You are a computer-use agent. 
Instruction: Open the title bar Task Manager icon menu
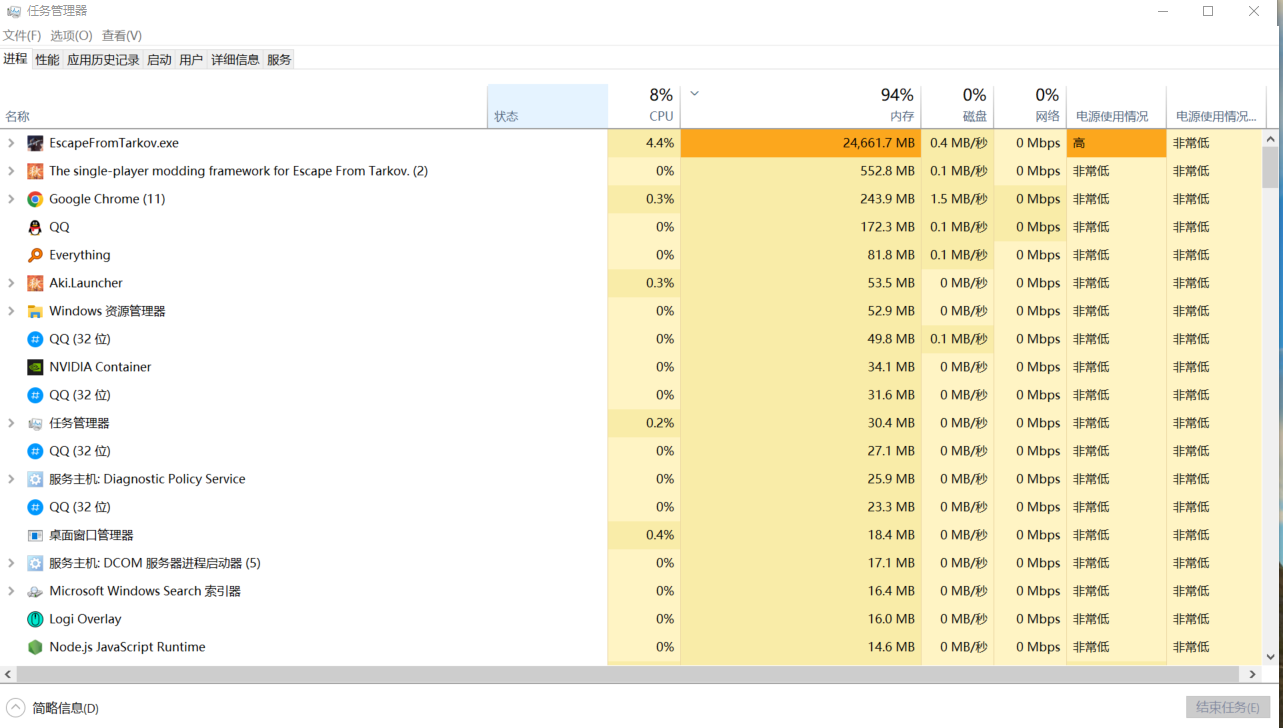point(14,11)
